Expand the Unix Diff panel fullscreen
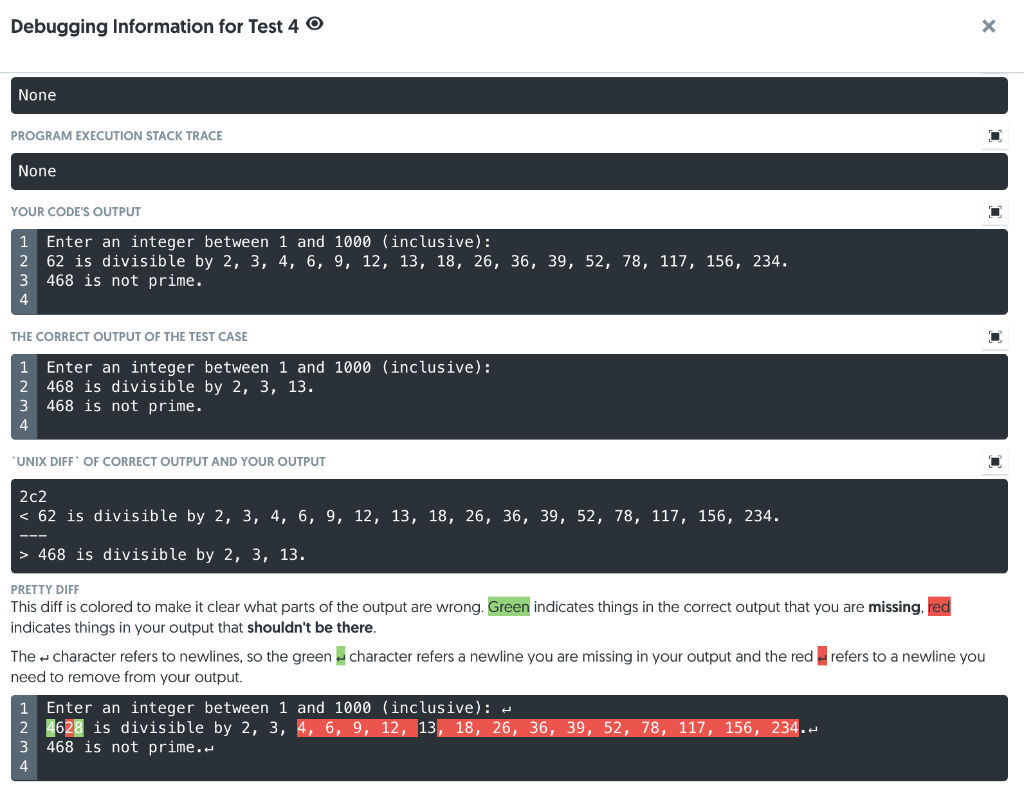 tap(994, 461)
